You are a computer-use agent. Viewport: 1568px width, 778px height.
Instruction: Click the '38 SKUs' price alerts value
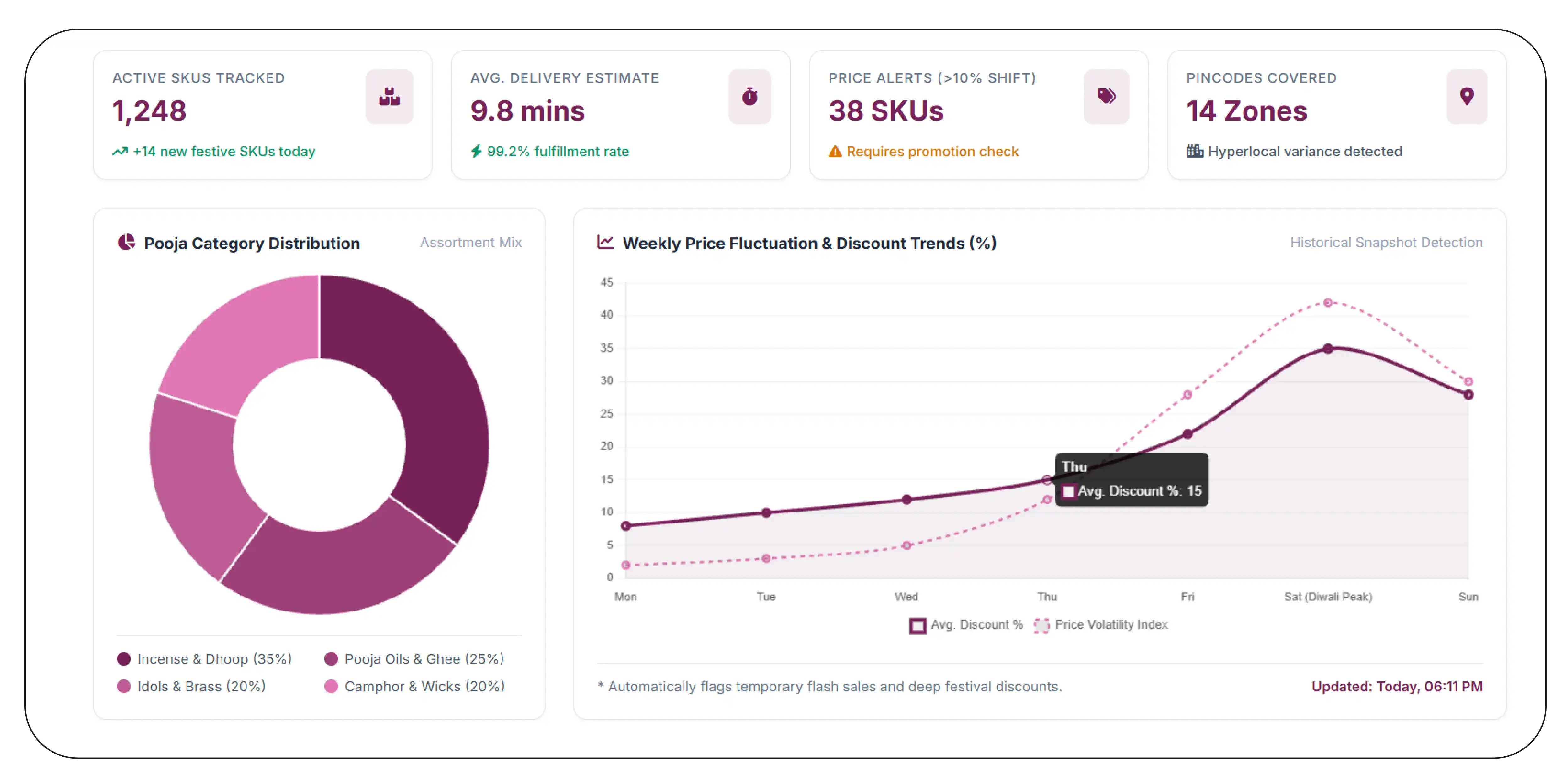[x=886, y=111]
